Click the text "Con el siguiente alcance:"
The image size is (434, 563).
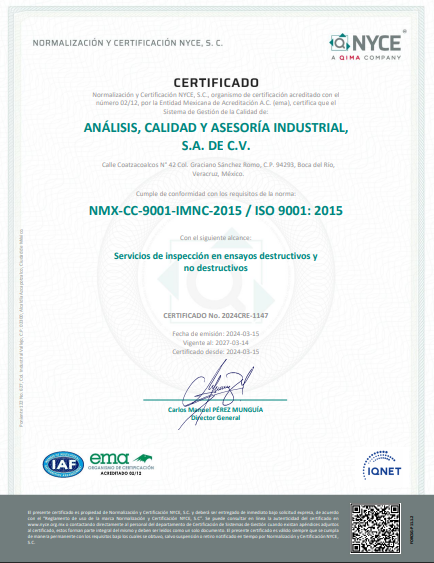[x=215, y=238]
